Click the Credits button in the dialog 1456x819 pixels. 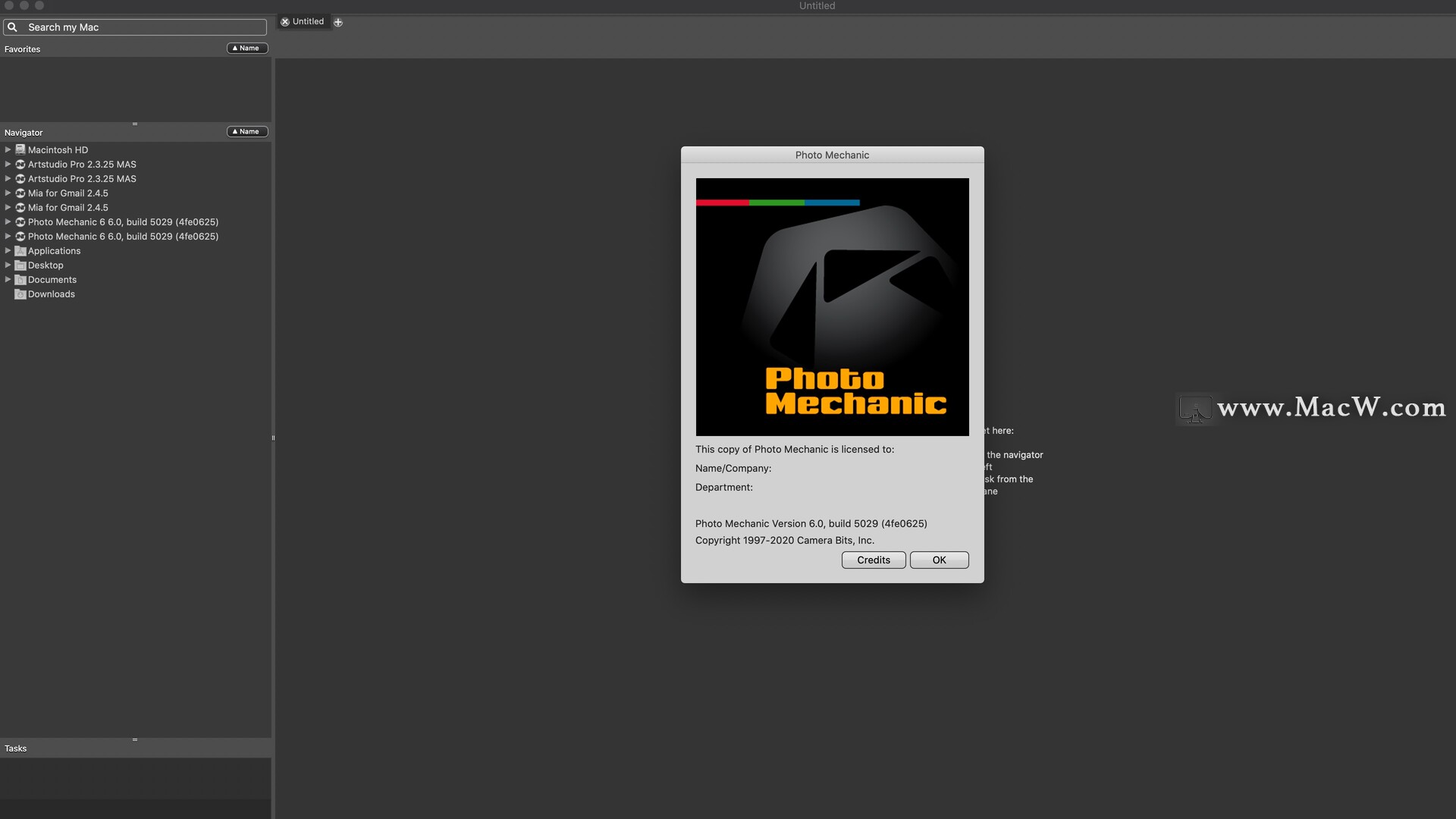point(874,560)
